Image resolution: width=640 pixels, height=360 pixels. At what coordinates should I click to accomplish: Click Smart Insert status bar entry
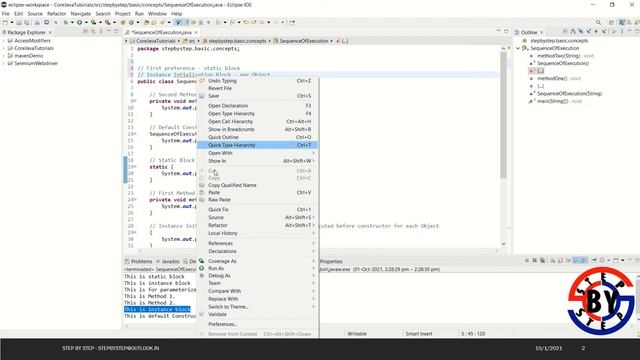pos(418,333)
